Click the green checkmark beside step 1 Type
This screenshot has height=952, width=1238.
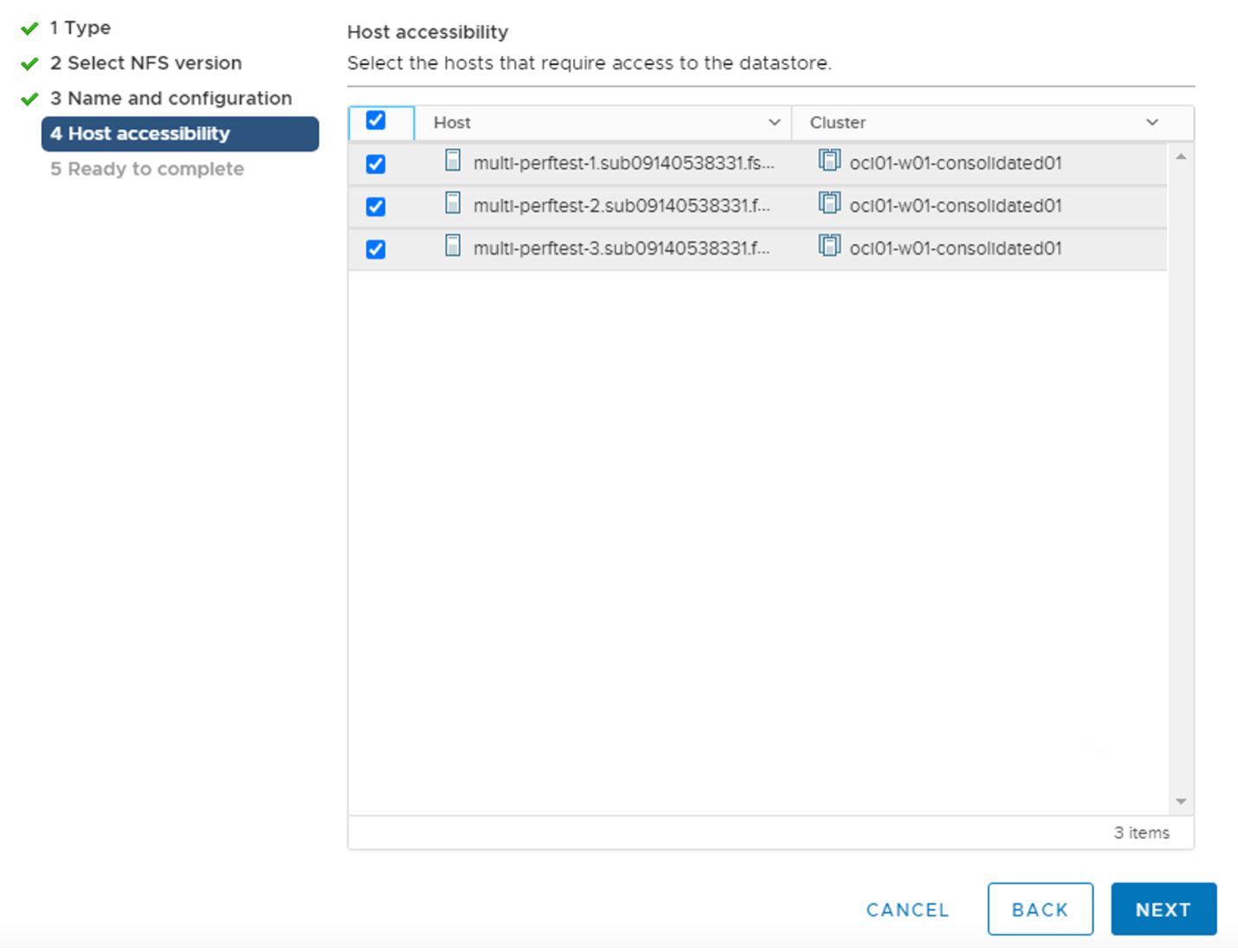[29, 27]
